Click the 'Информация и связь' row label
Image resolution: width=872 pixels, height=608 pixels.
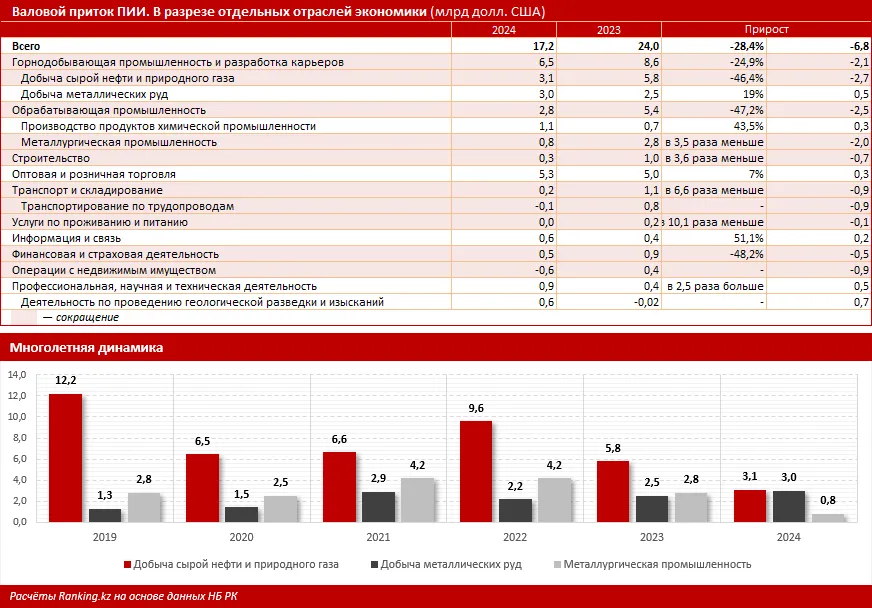62,238
